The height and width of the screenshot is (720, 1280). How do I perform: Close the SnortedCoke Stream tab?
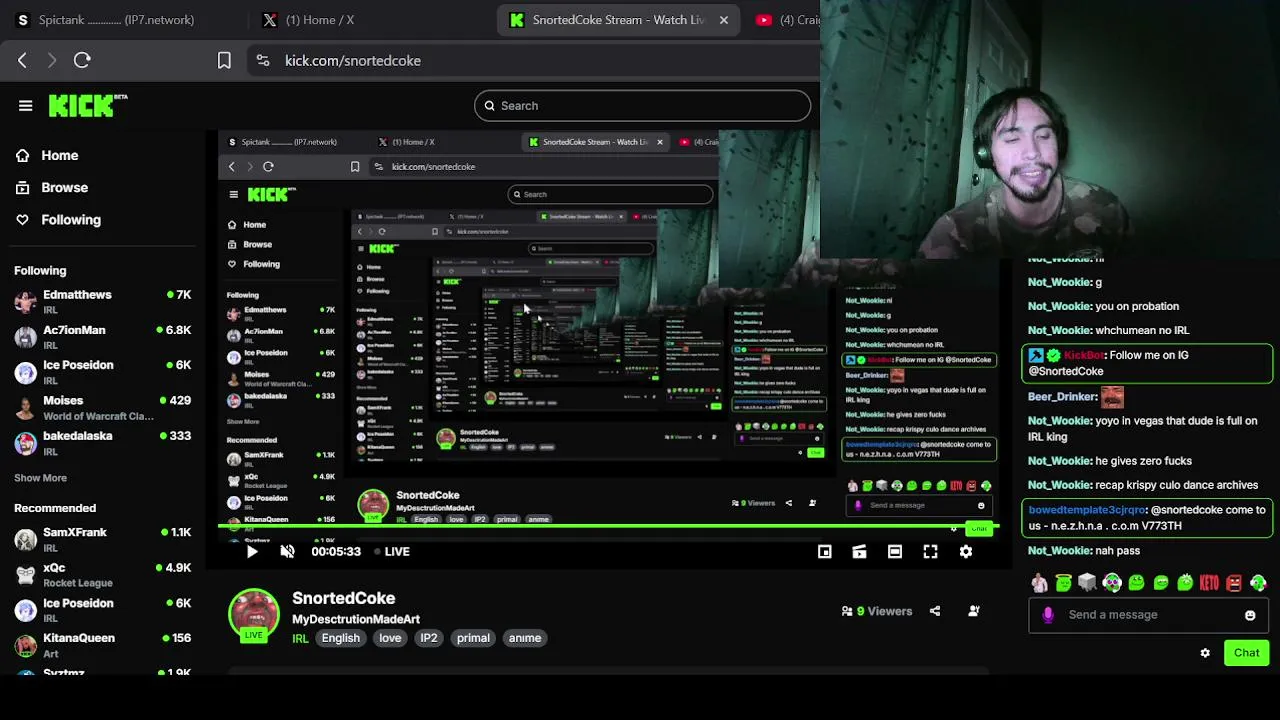click(724, 20)
